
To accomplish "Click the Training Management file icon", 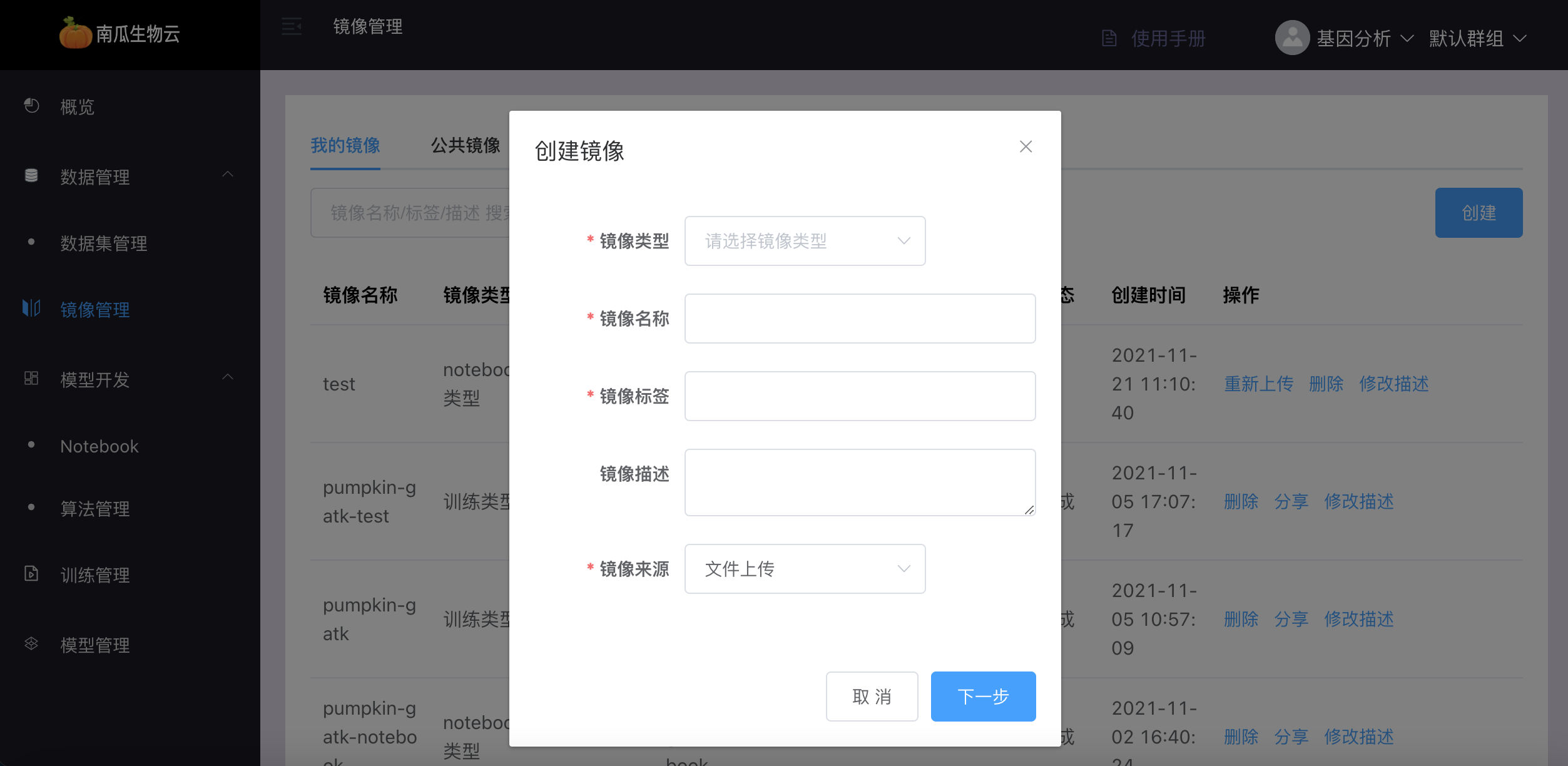I will point(31,573).
